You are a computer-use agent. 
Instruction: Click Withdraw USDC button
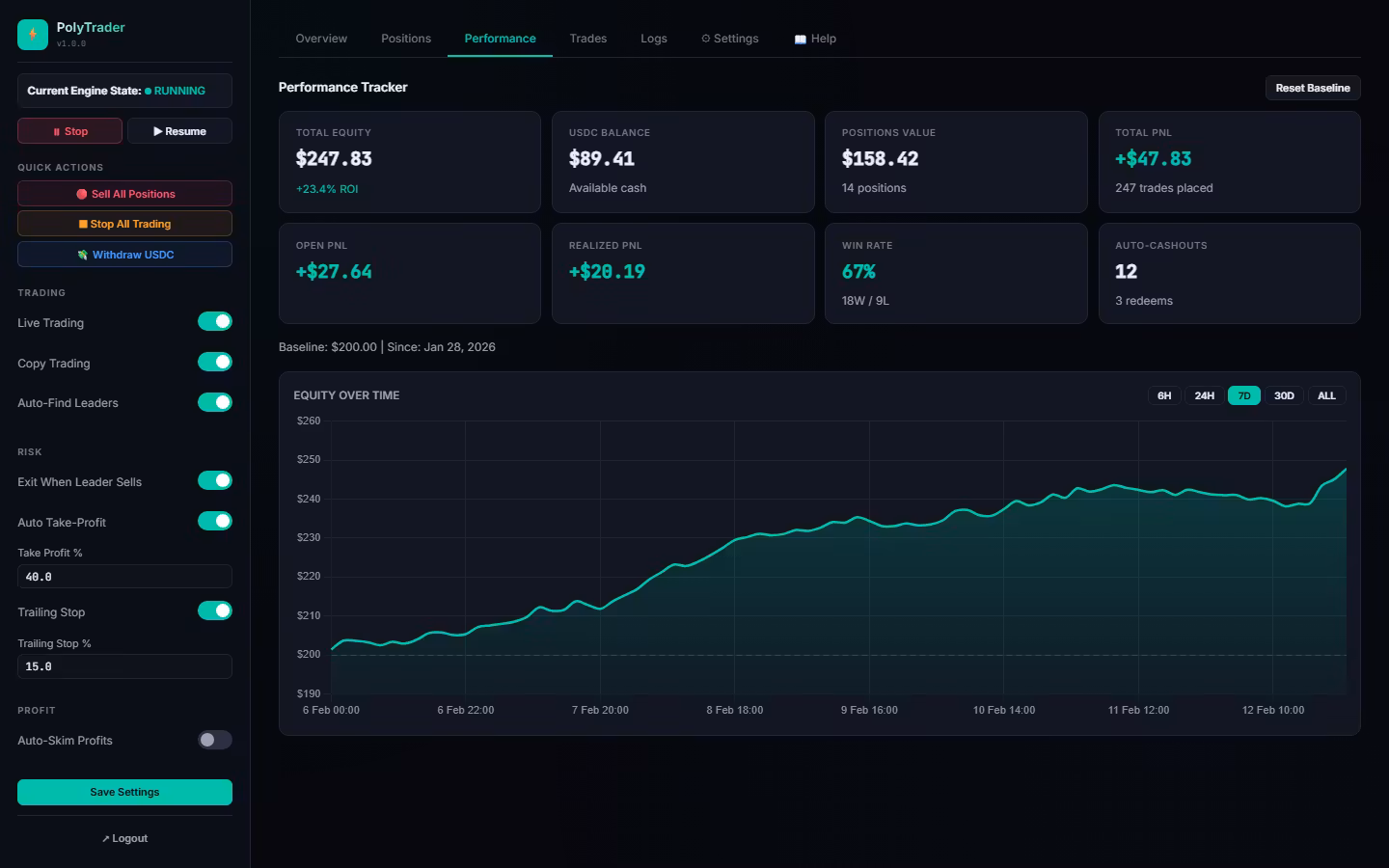(x=124, y=255)
